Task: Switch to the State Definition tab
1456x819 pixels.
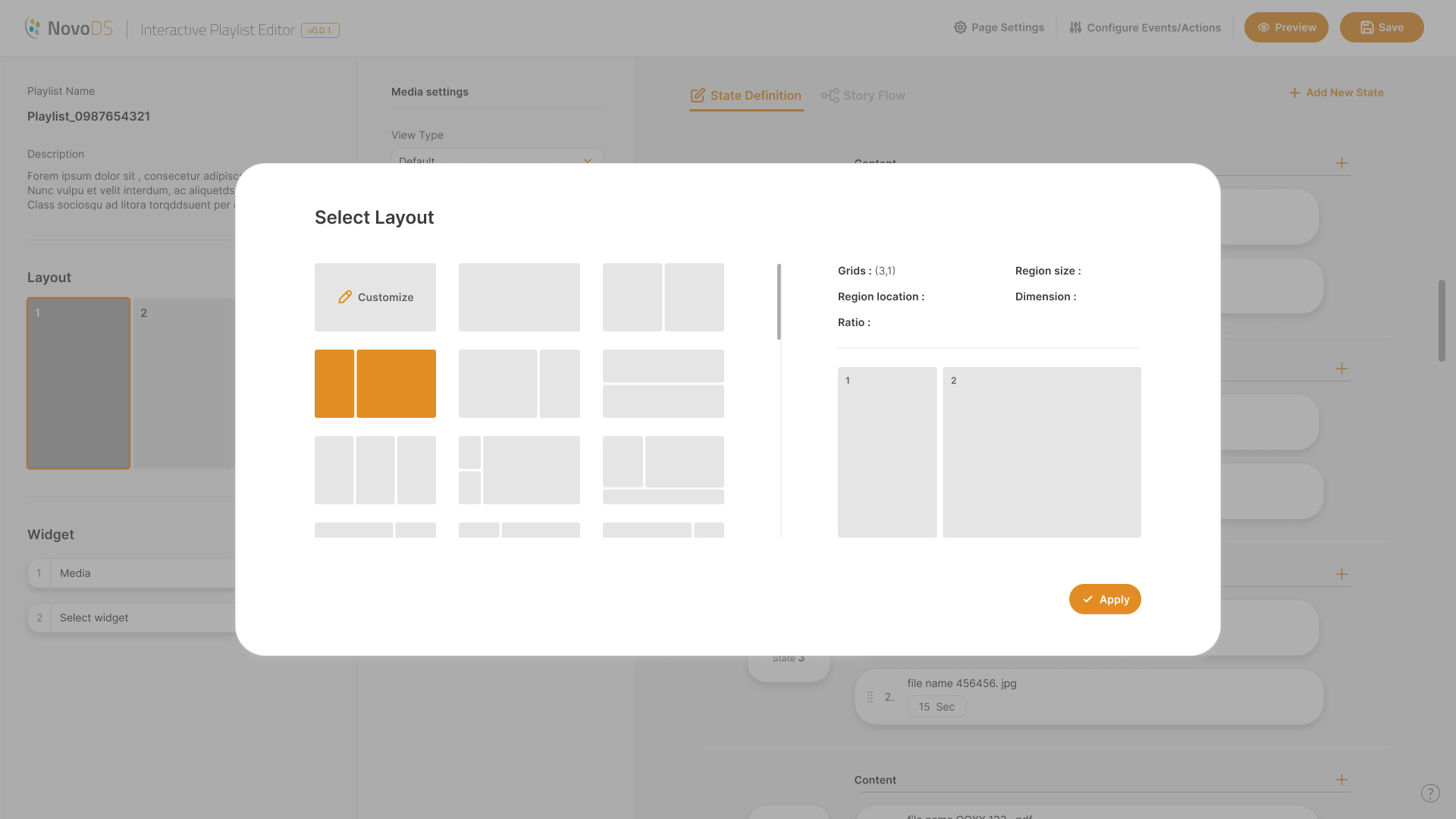Action: [x=746, y=96]
